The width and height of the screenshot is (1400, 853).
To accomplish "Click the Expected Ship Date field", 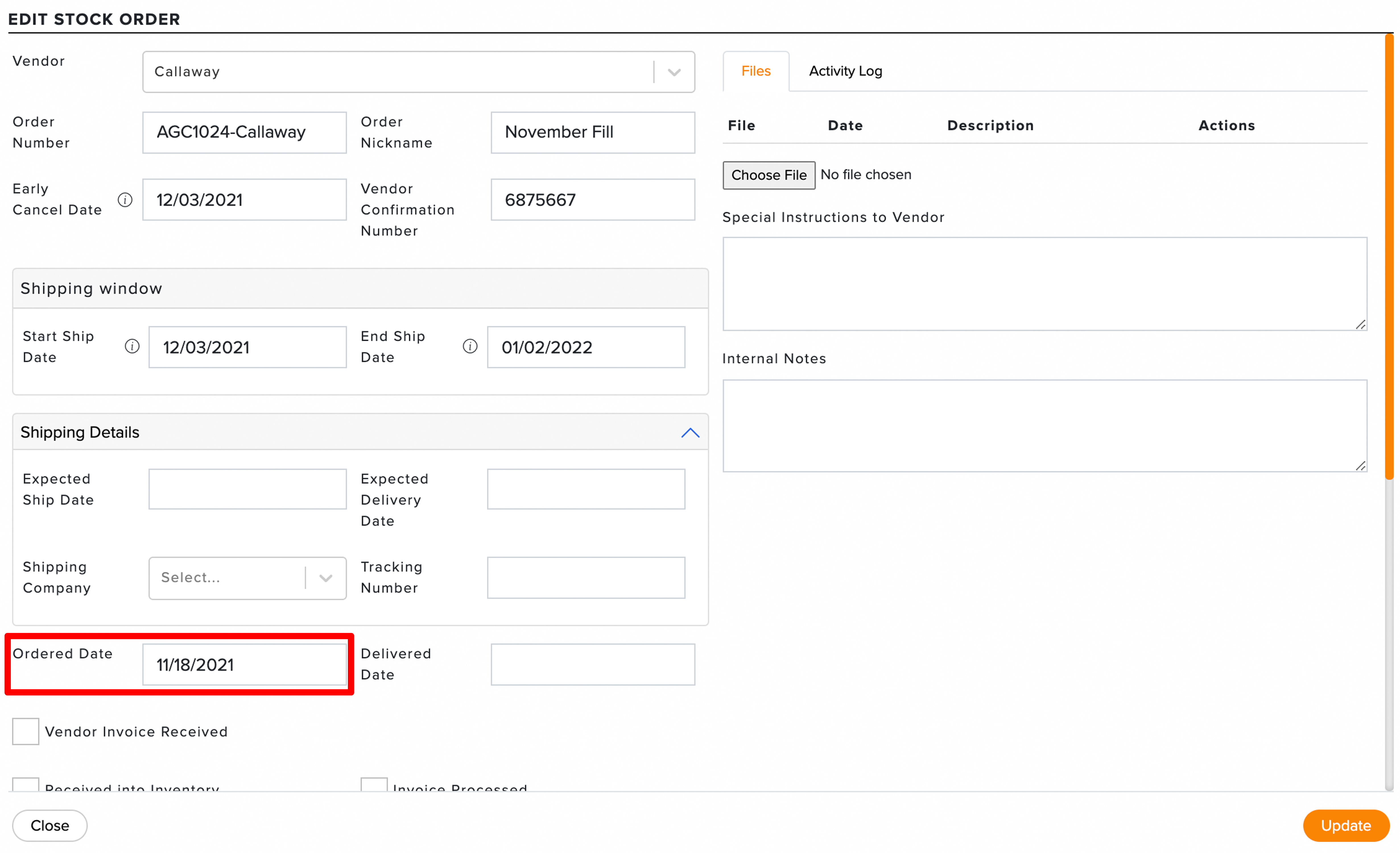I will 247,489.
